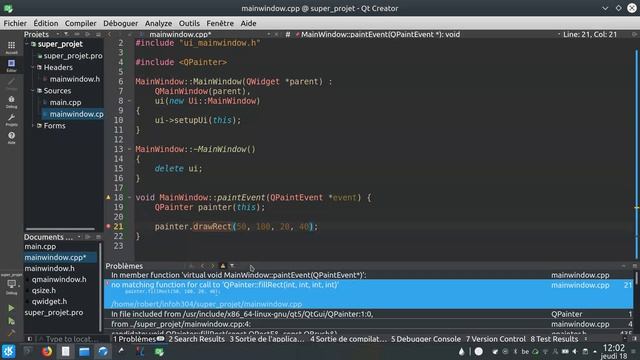Select main.cpp in open Documents list
The height and width of the screenshot is (360, 640).
(x=40, y=247)
